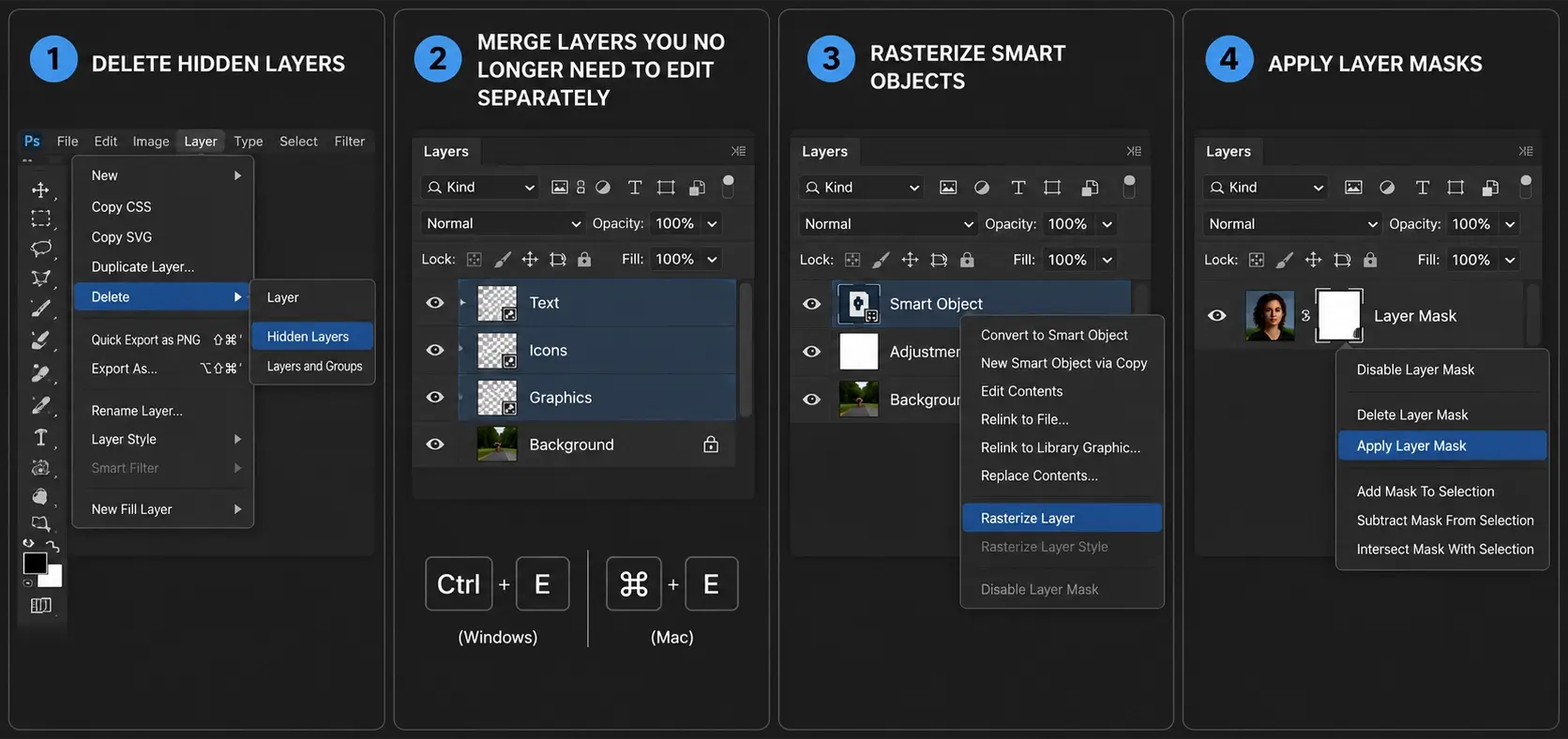1568x739 pixels.
Task: Select the Move tool in the toolbar
Action: 40,189
